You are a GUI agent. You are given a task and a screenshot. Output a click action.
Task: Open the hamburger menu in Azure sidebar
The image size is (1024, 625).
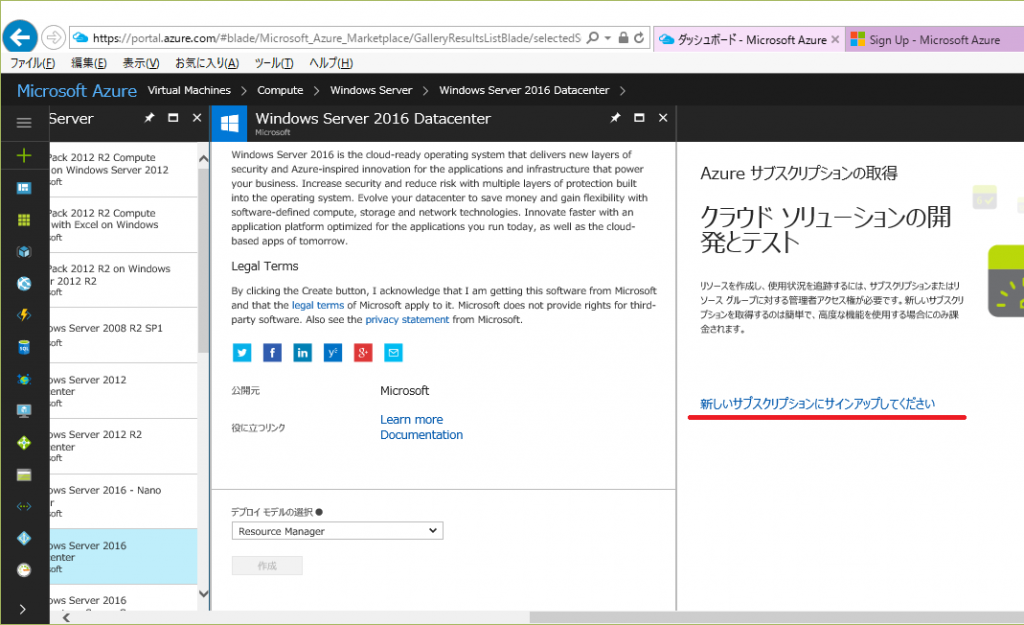pos(24,123)
